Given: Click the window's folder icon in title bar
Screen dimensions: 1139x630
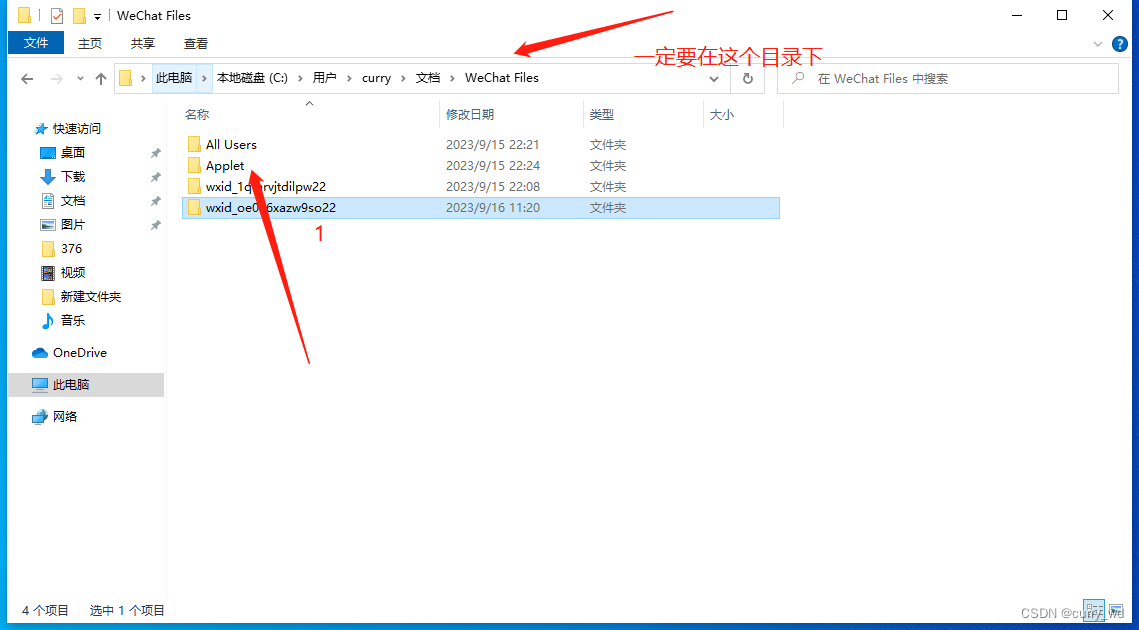Looking at the screenshot, I should pyautogui.click(x=24, y=15).
